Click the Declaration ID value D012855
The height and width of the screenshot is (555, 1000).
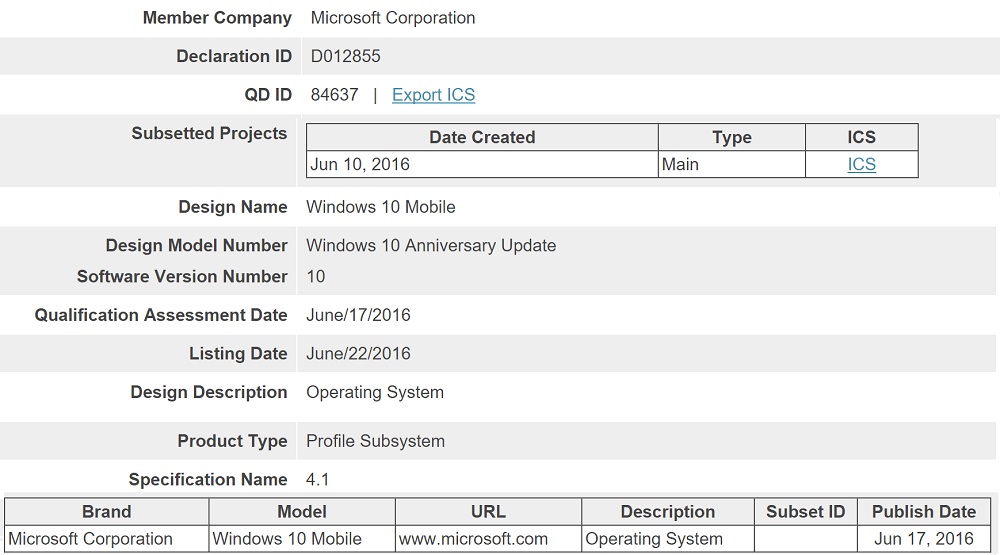tap(345, 56)
